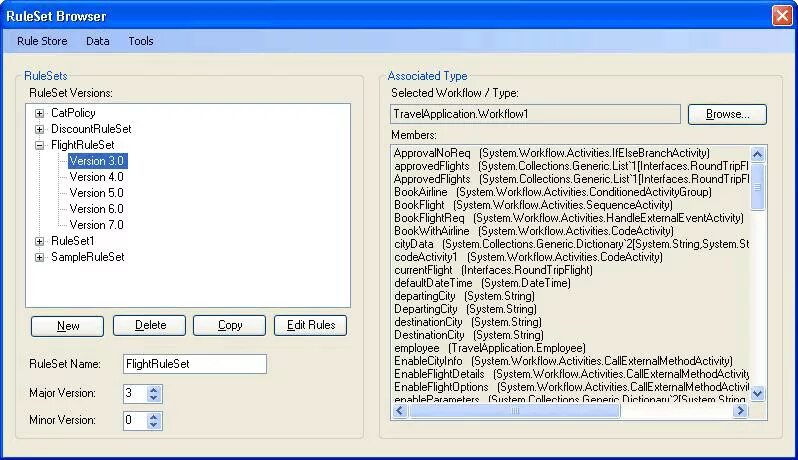
Task: Increase the Minor Version value
Action: [154, 417]
